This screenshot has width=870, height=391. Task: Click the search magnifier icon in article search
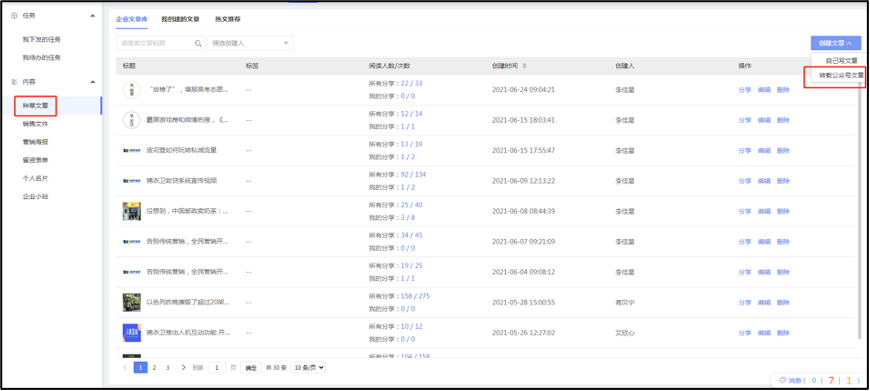[x=198, y=43]
